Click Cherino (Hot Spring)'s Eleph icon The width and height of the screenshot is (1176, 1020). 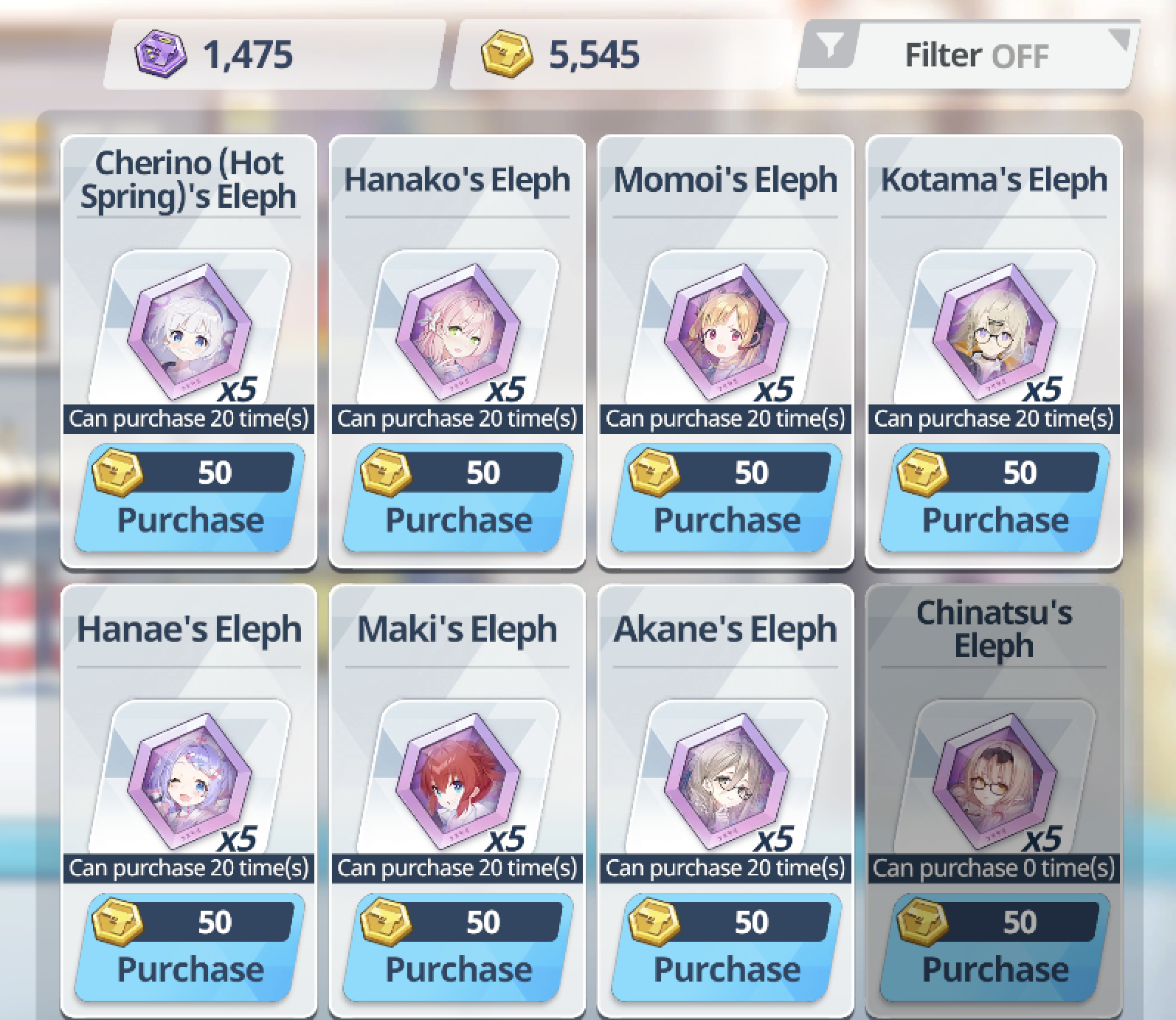coord(190,327)
